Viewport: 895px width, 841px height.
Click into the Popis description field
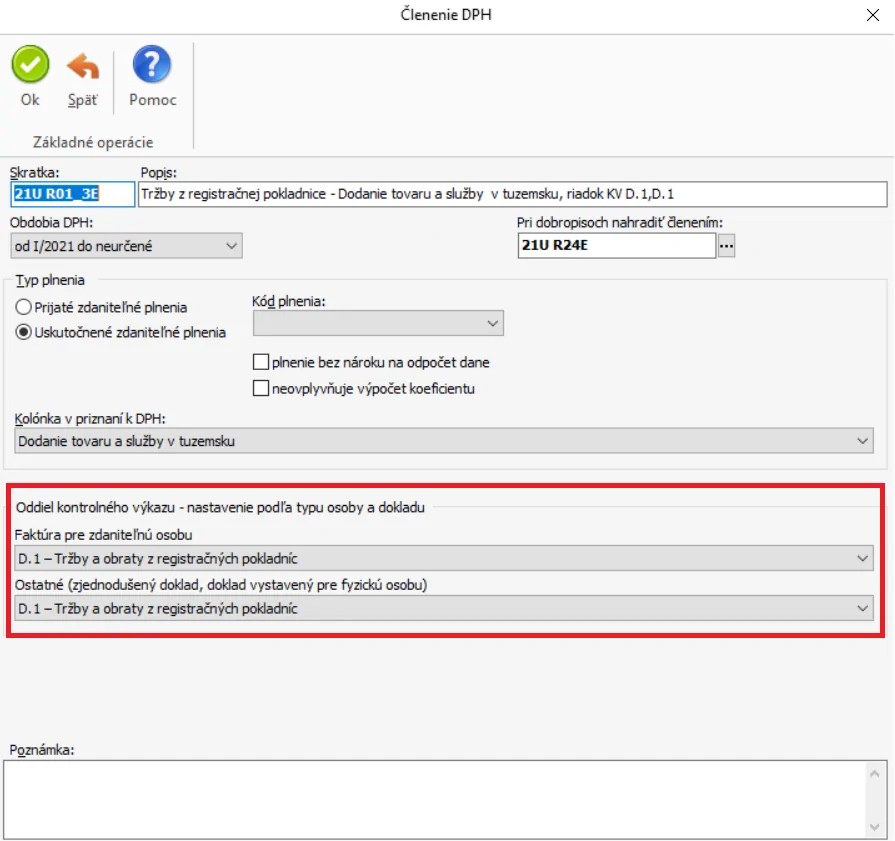pyautogui.click(x=513, y=194)
